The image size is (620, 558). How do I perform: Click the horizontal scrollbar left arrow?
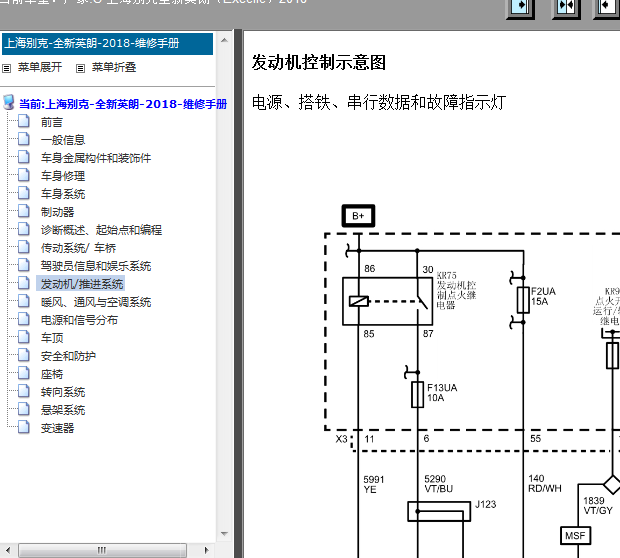(x=8, y=550)
